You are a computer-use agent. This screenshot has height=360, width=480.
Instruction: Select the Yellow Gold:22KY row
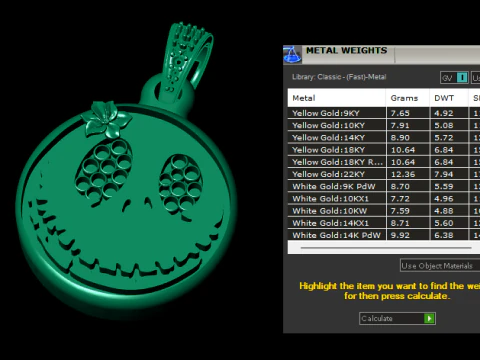[384, 174]
